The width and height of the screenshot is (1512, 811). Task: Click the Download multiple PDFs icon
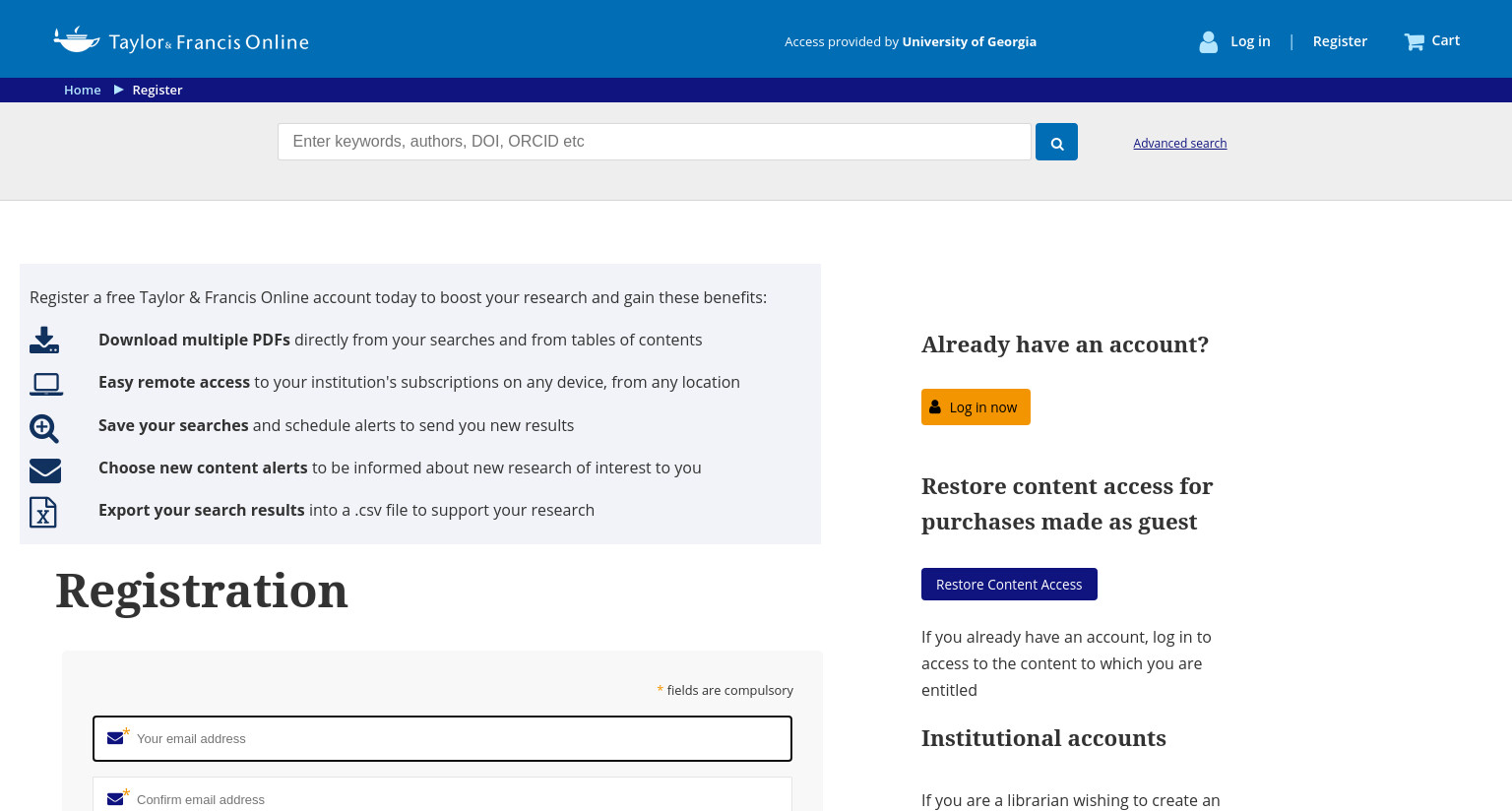[44, 340]
